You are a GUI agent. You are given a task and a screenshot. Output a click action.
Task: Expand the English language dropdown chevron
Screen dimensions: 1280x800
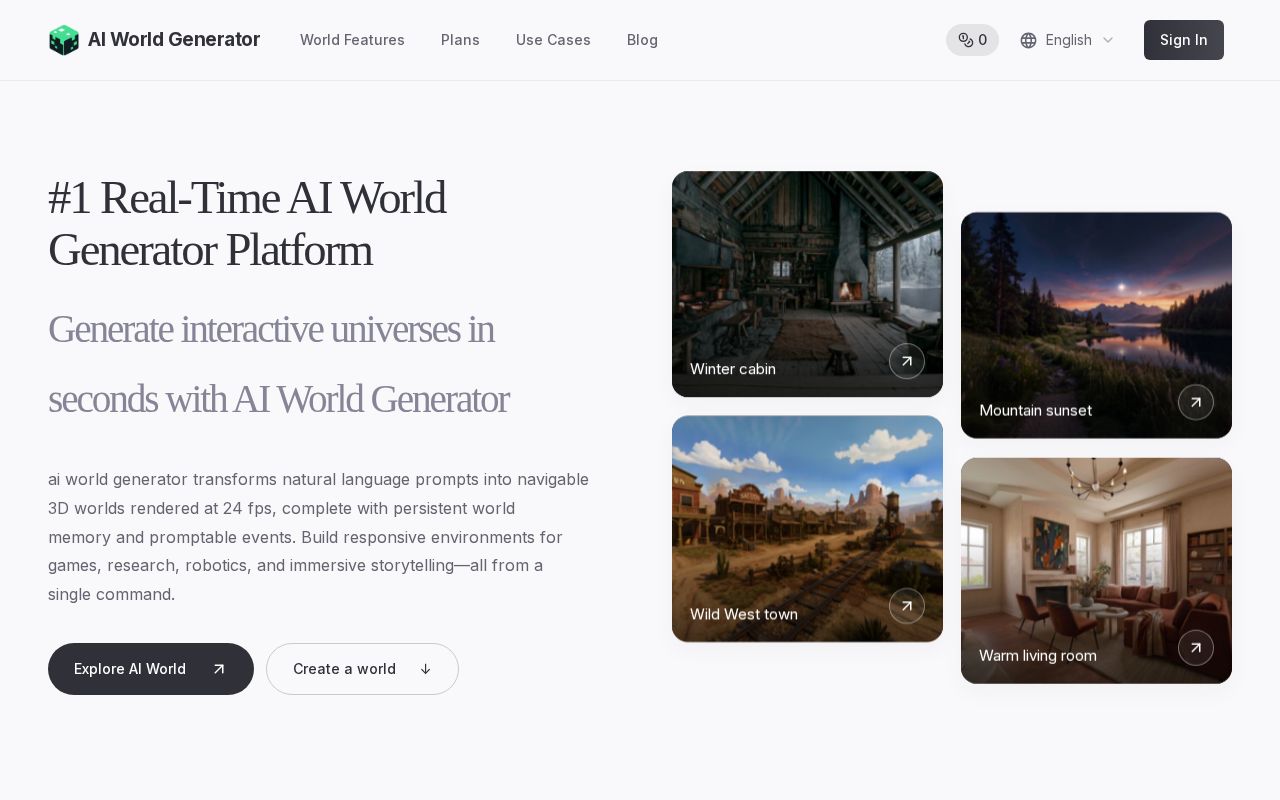(x=1108, y=40)
